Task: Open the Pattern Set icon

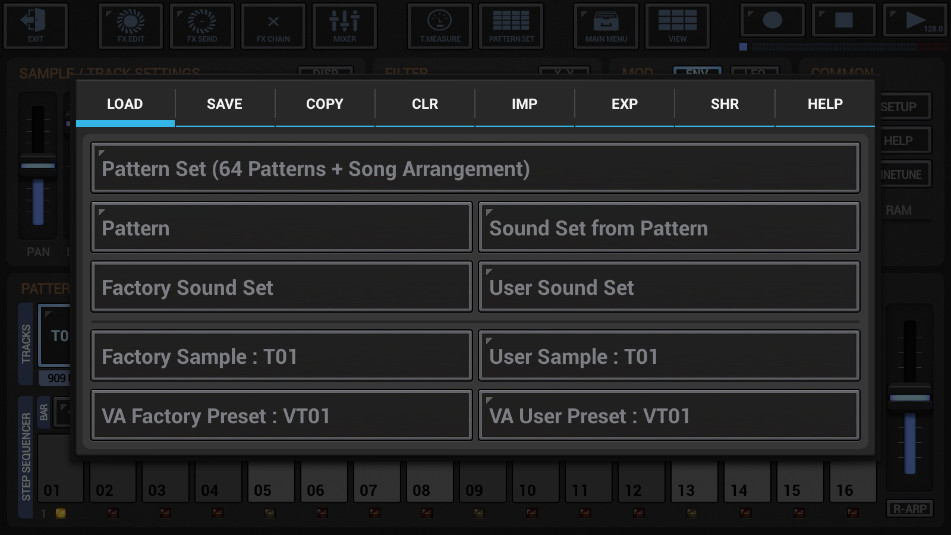Action: [x=511, y=25]
